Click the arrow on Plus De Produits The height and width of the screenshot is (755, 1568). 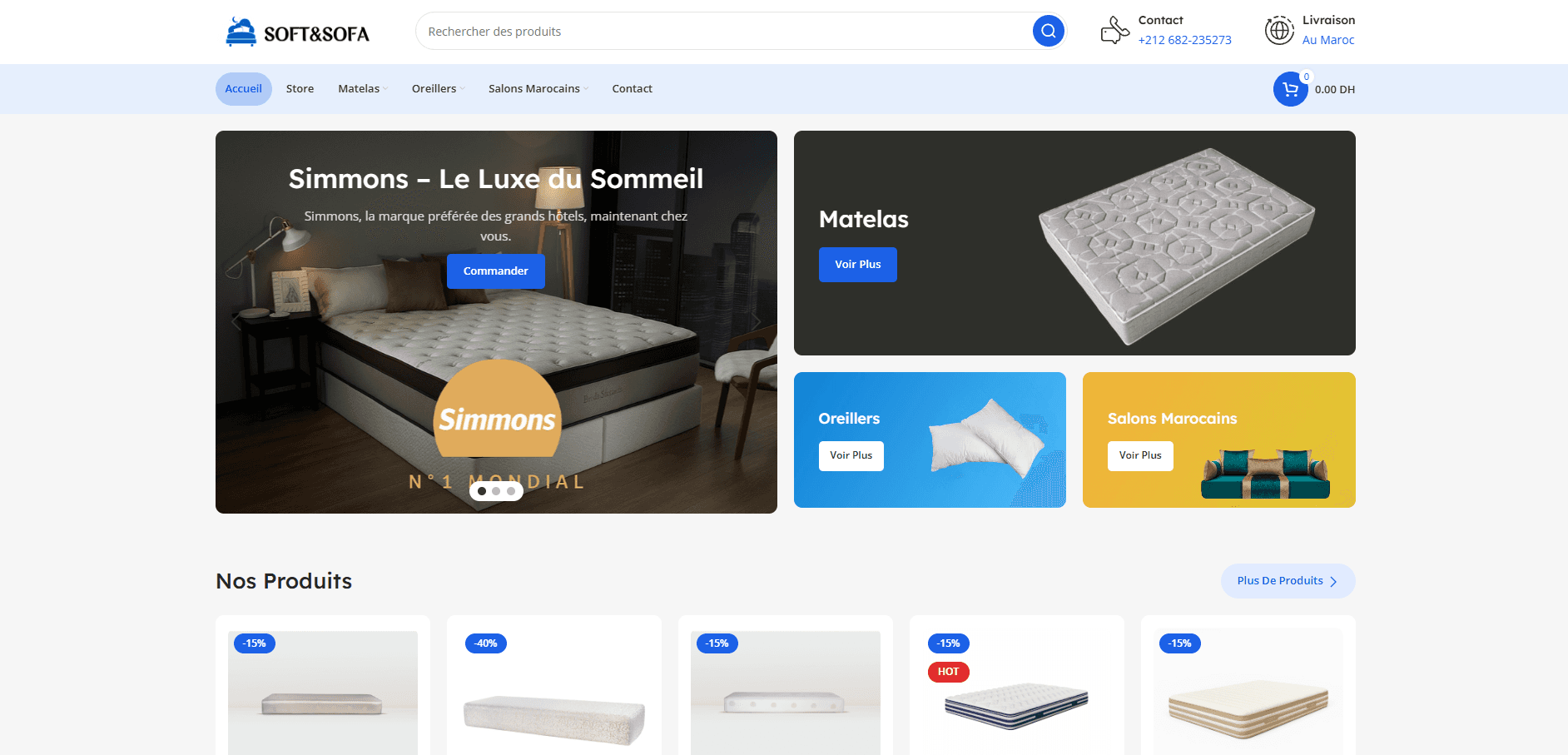point(1333,582)
